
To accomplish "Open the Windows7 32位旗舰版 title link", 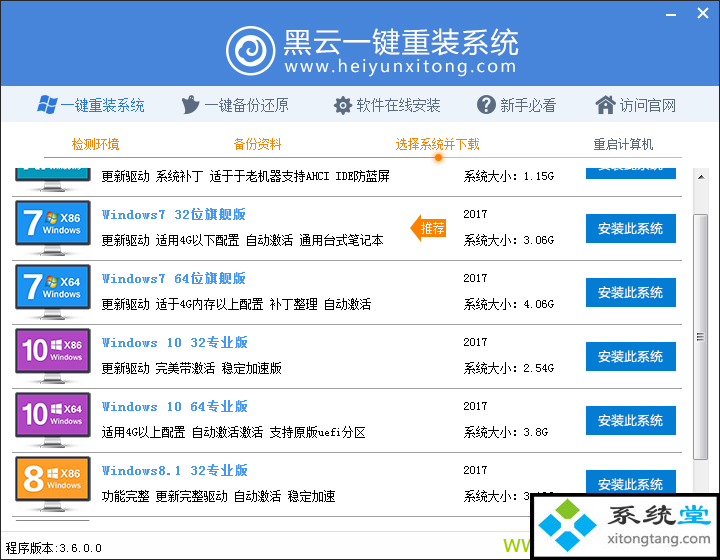I will [x=174, y=214].
